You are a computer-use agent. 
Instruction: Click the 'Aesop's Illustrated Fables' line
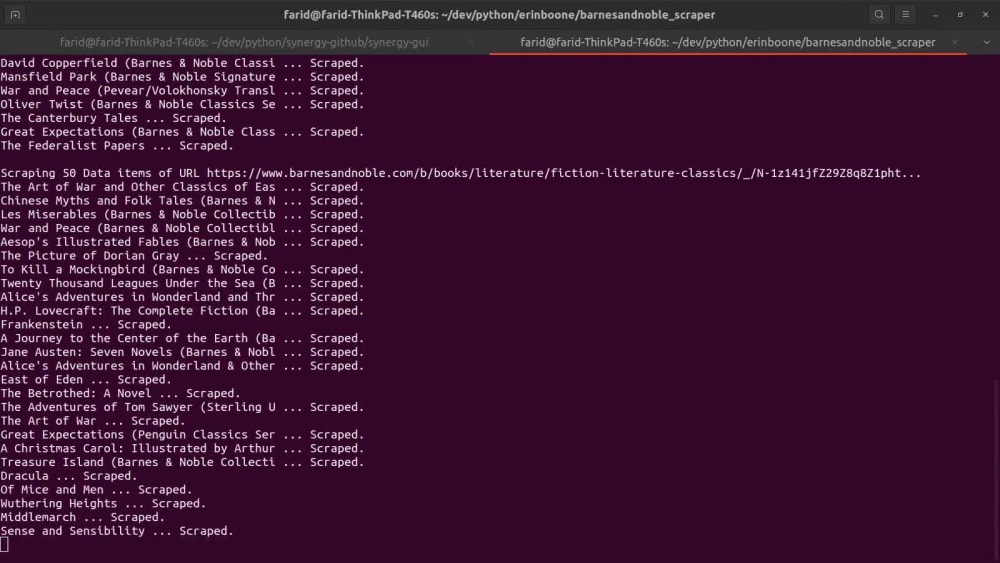coord(182,242)
